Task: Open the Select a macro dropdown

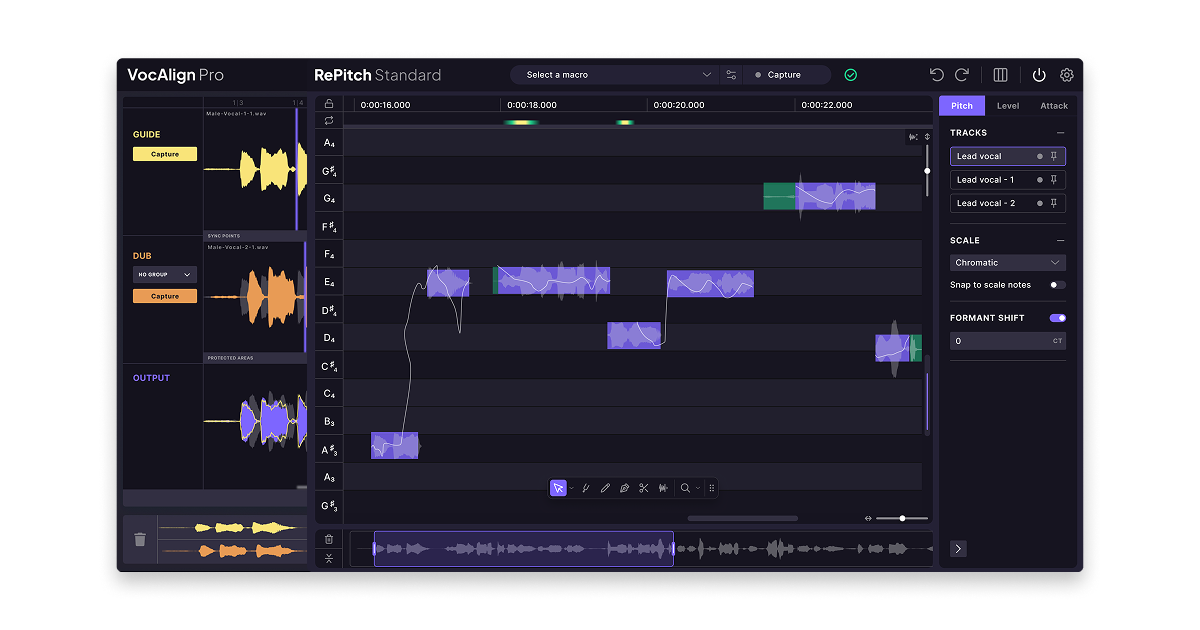Action: coord(614,75)
